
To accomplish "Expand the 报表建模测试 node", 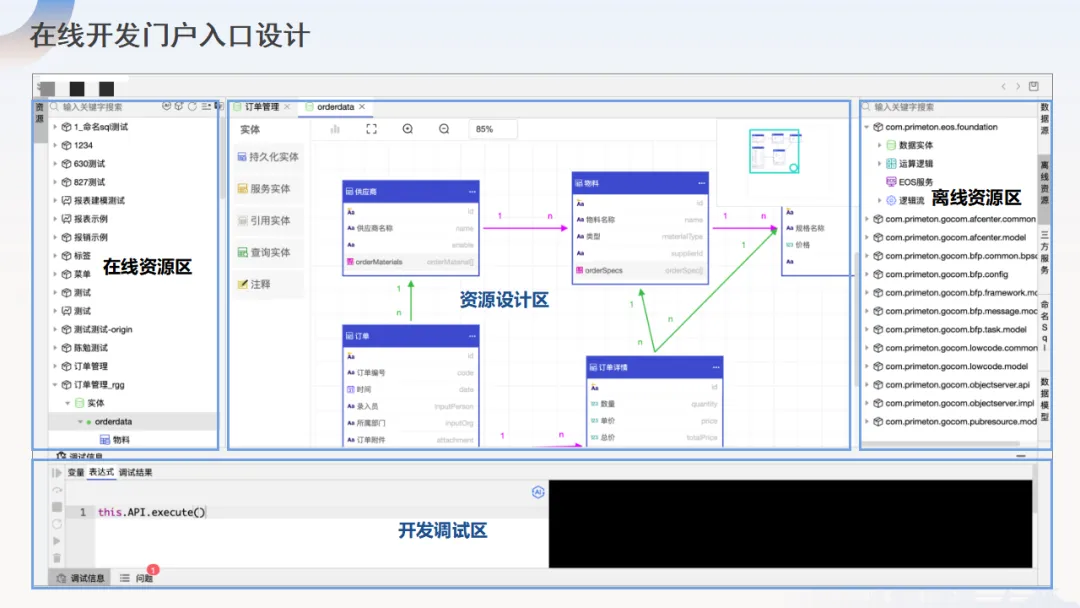I will 55,200.
